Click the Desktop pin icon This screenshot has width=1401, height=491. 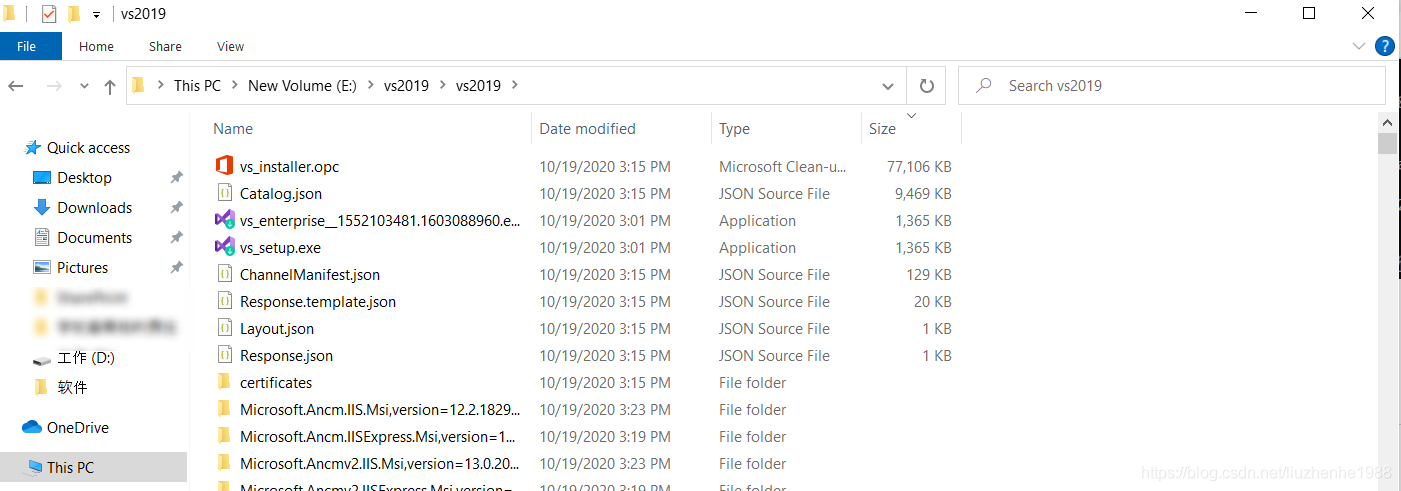point(176,178)
